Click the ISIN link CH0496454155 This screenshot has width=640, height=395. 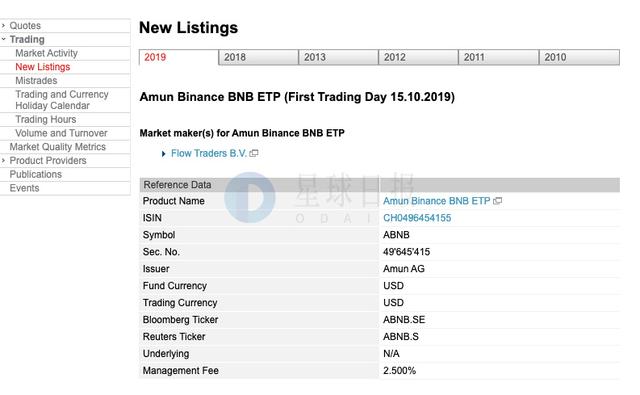(417, 218)
